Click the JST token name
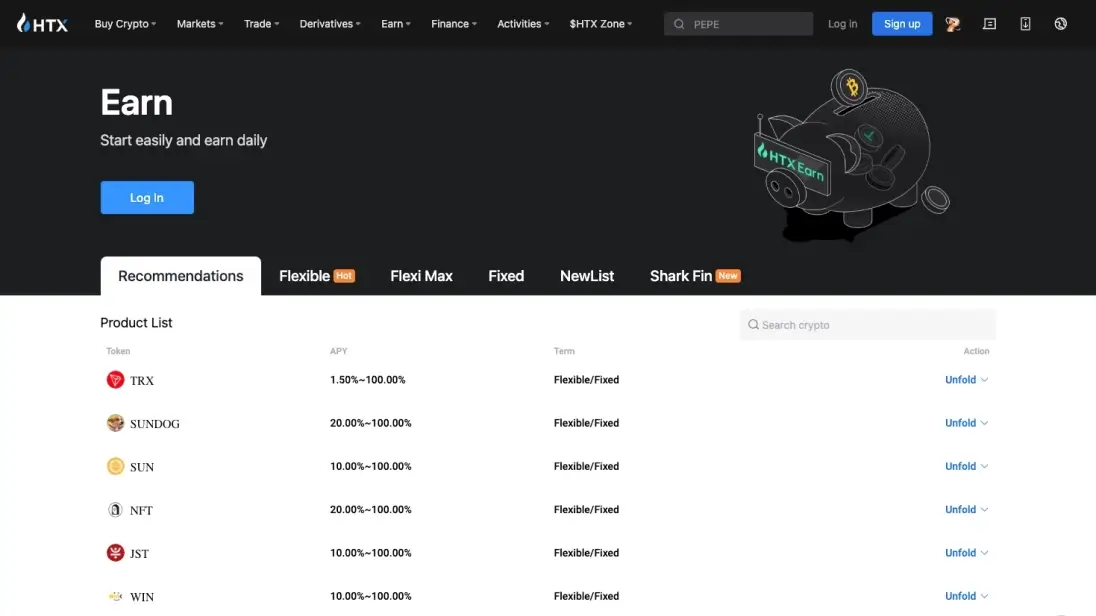The image size is (1096, 616). (139, 554)
